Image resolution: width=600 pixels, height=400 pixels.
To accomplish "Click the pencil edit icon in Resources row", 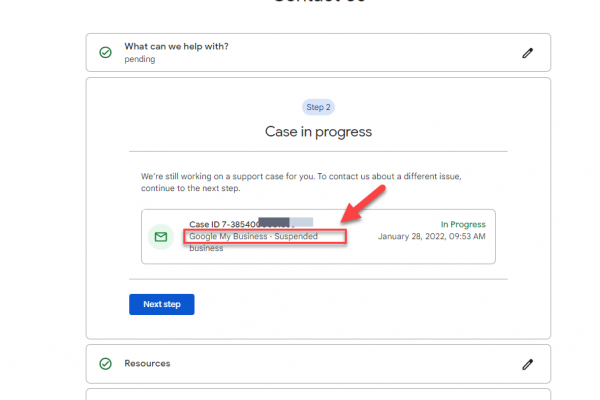I will (528, 364).
